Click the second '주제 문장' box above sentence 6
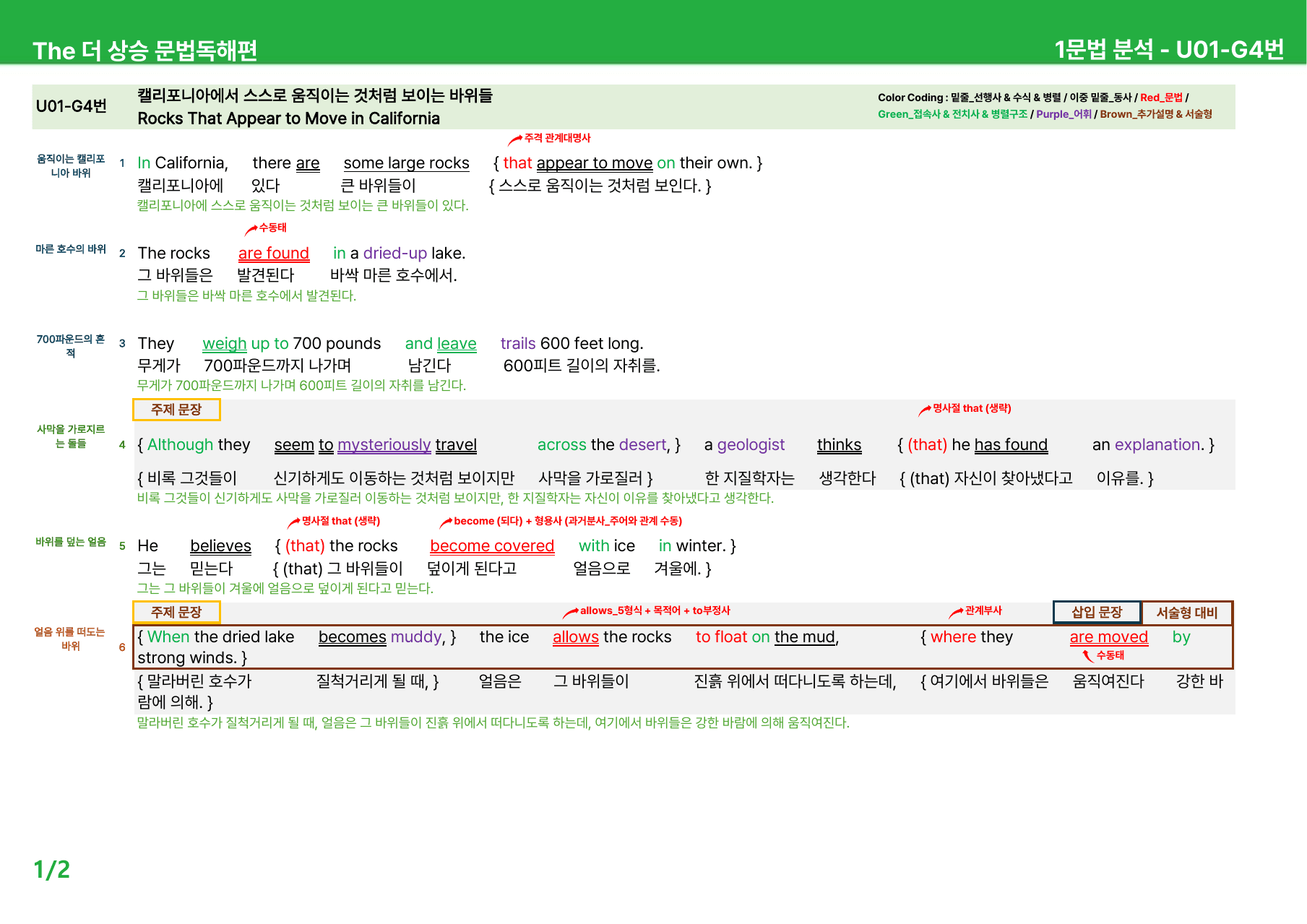This screenshot has width=1307, height=924. pyautogui.click(x=176, y=613)
